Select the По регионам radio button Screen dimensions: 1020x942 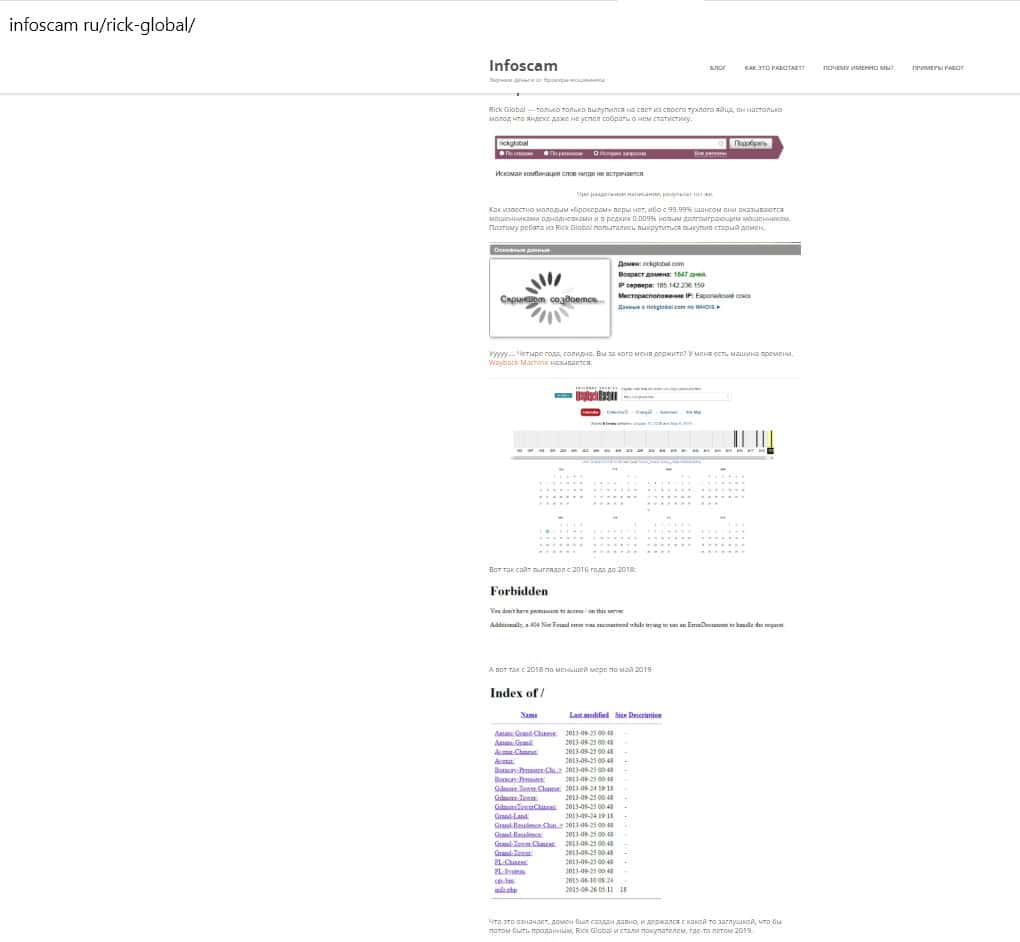pos(546,154)
